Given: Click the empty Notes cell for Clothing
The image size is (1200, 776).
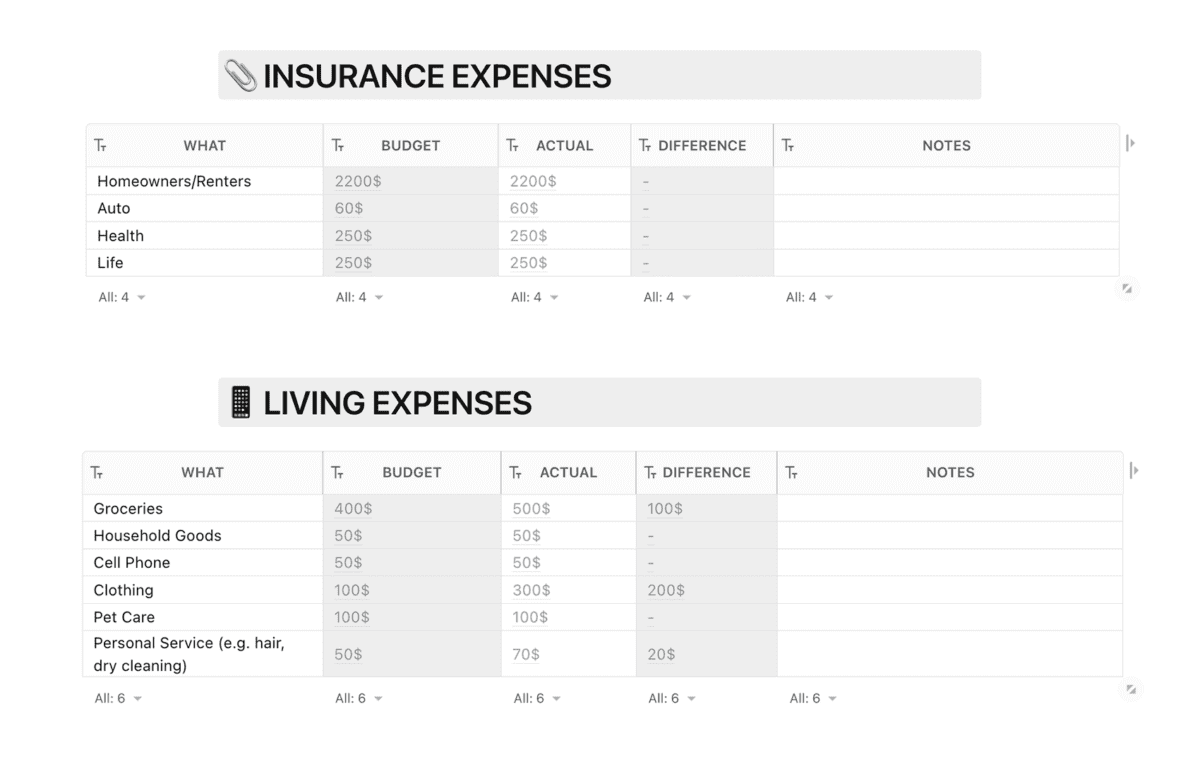Looking at the screenshot, I should pyautogui.click(x=949, y=590).
